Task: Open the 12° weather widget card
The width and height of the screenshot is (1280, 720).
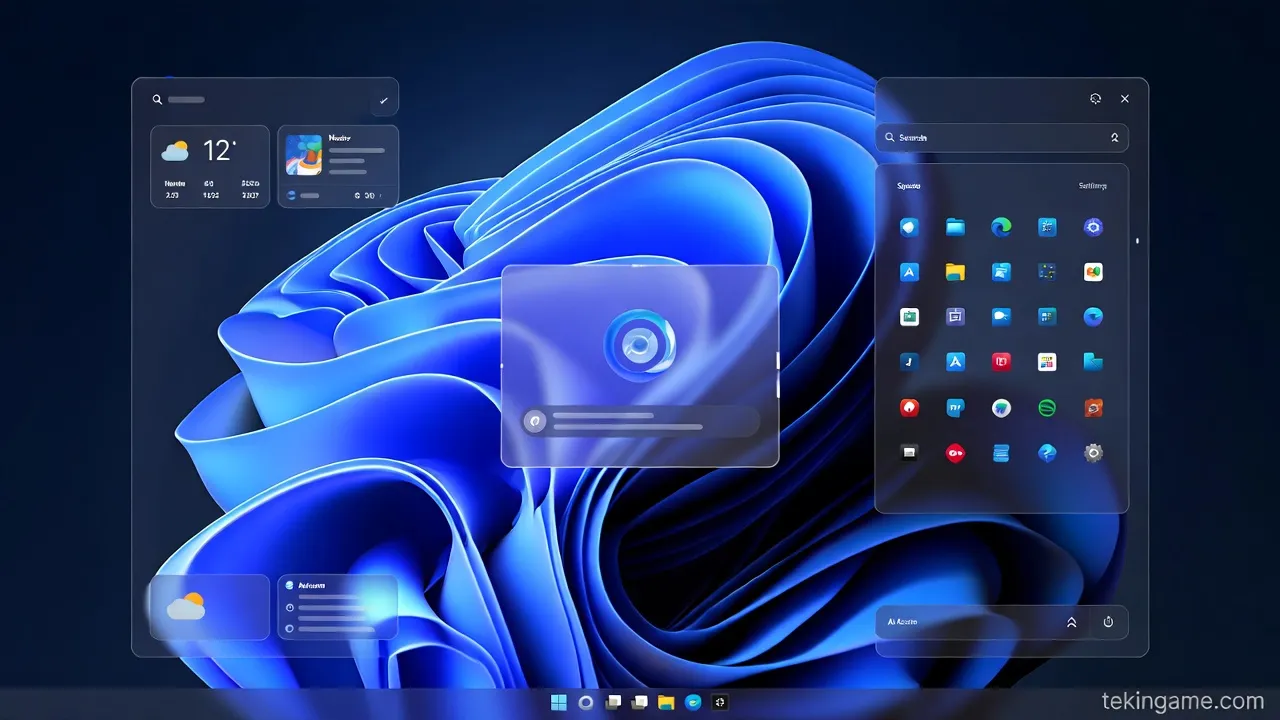Action: pyautogui.click(x=210, y=166)
